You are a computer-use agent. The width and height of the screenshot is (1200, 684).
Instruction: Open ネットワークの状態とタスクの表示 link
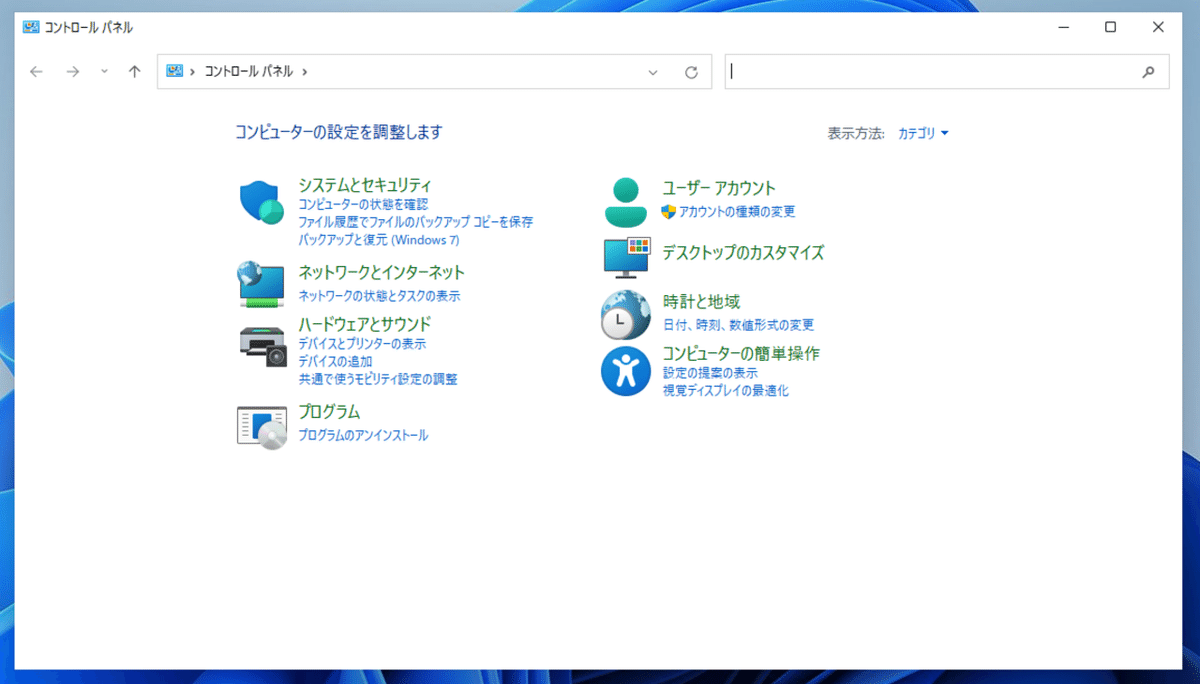click(x=380, y=296)
